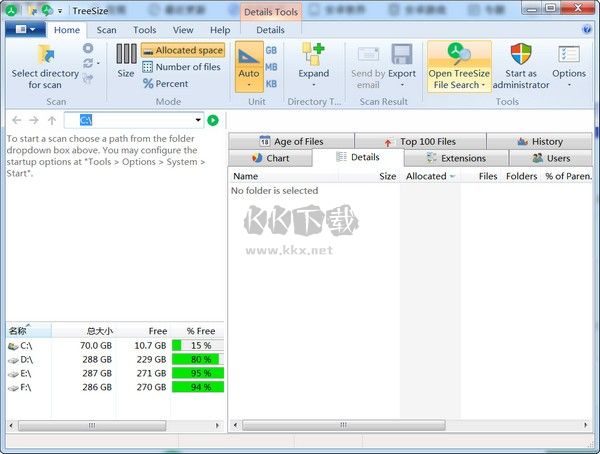Switch to Users tab
600x454 pixels.
coord(551,158)
